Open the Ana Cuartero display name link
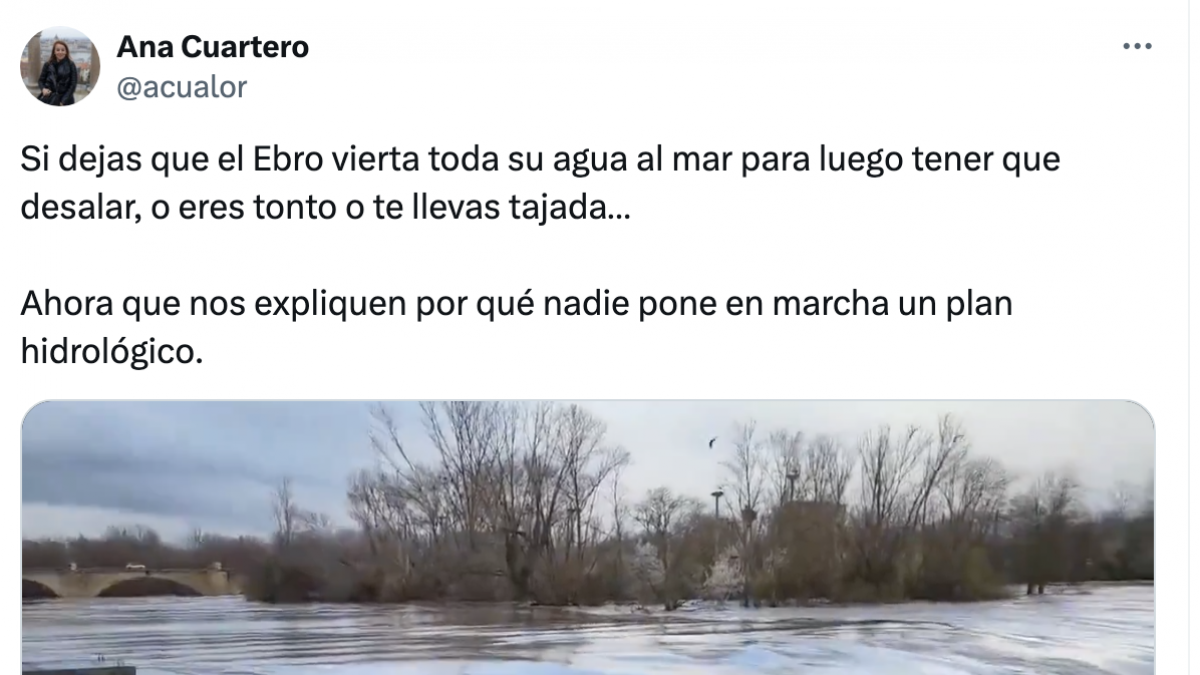 213,46
